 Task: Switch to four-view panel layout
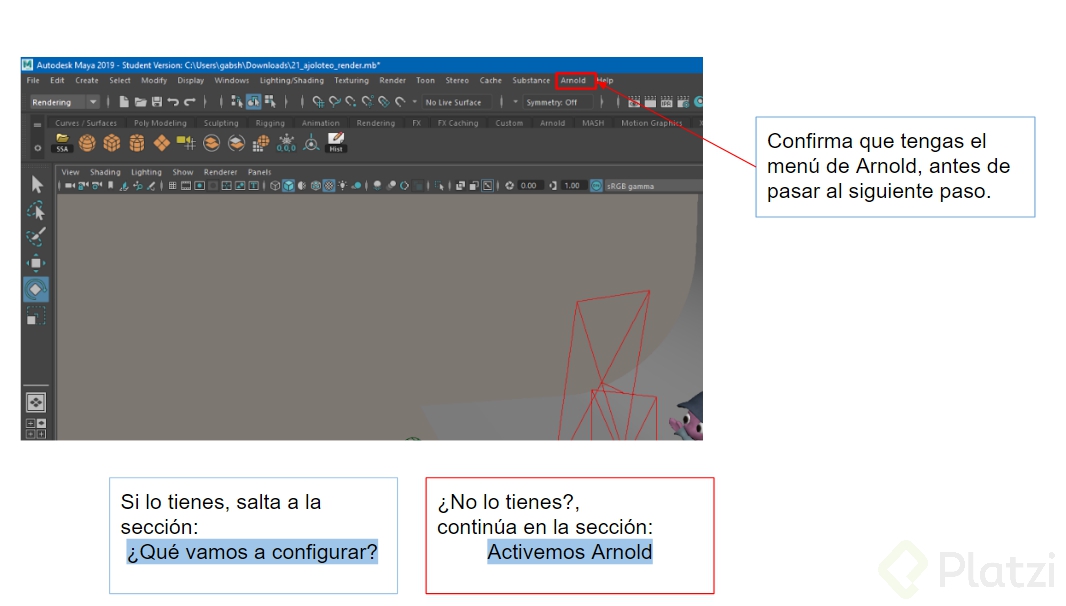36,428
